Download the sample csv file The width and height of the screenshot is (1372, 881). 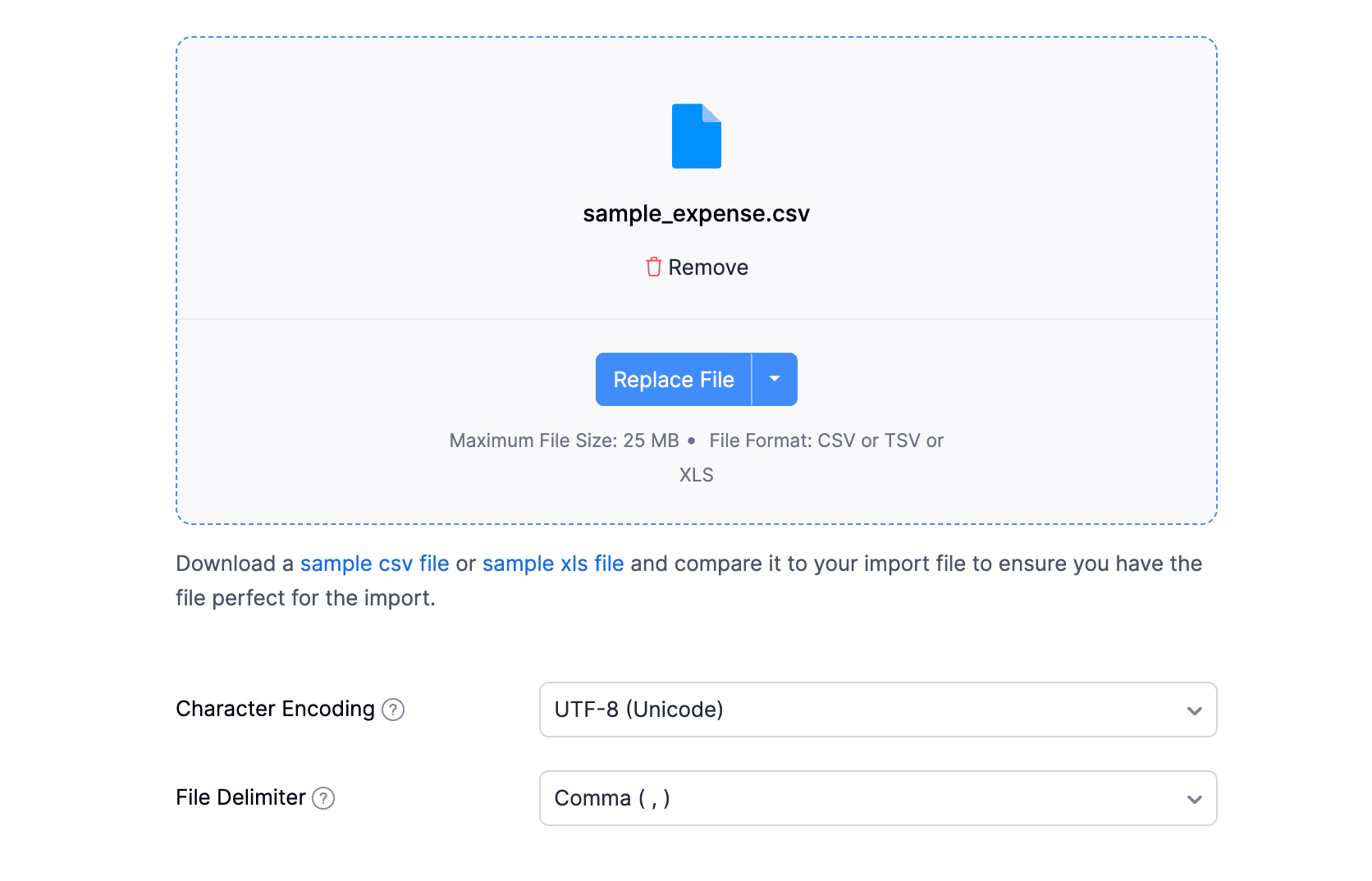(x=374, y=564)
